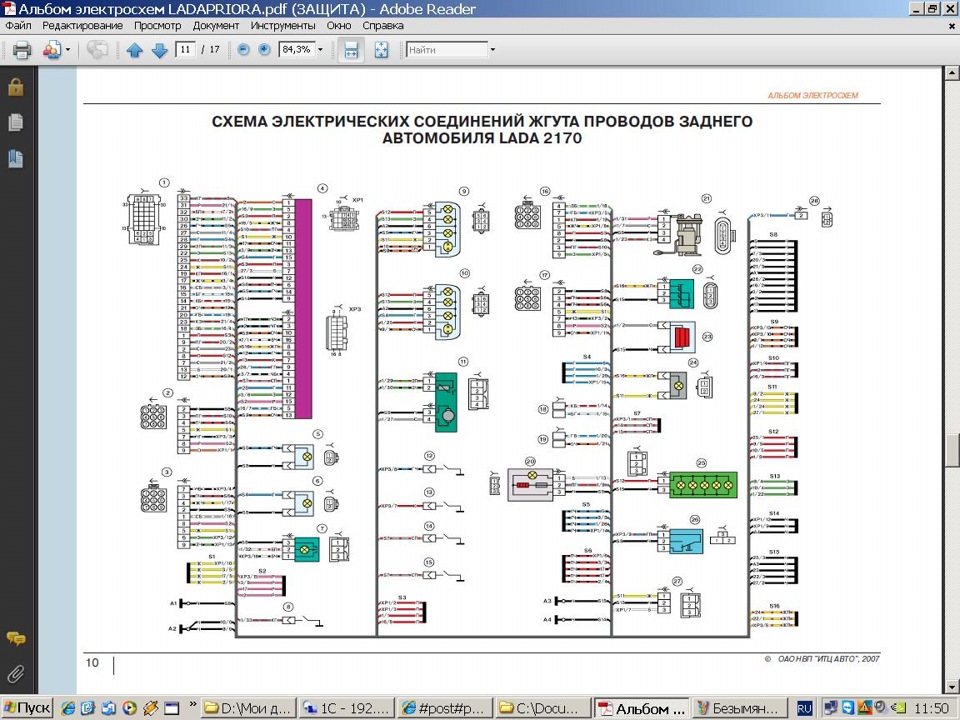Launch Winamp from quick launch

(x=151, y=708)
